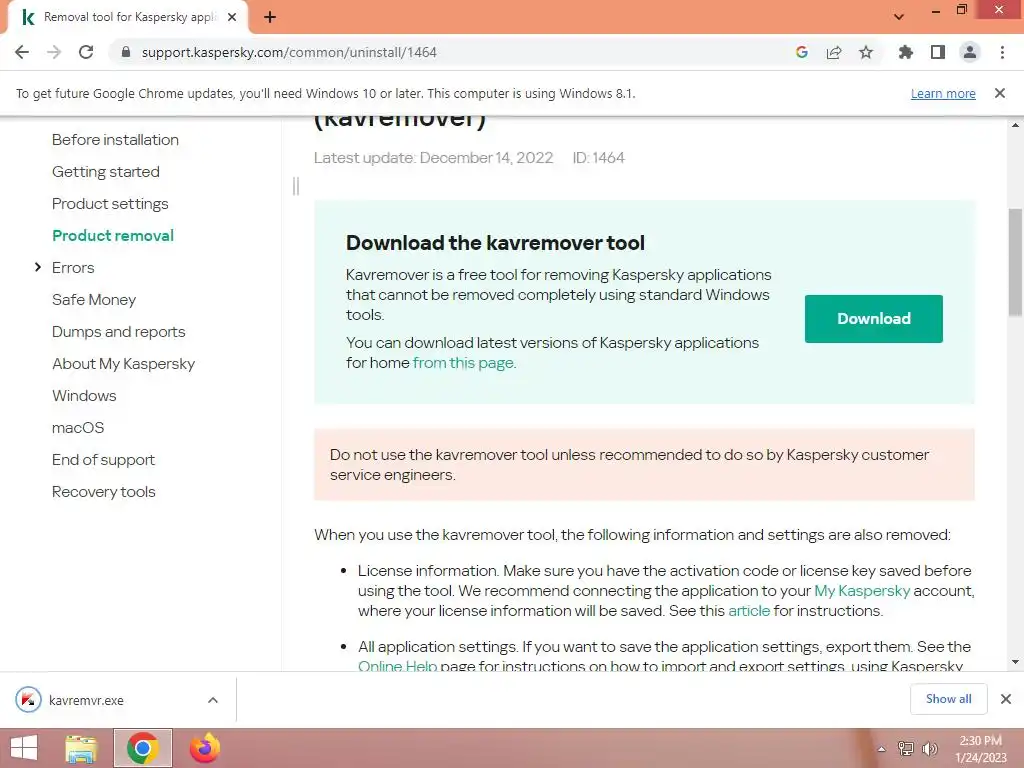1024x768 pixels.
Task: Click the scrollbar down arrow
Action: 1015,662
